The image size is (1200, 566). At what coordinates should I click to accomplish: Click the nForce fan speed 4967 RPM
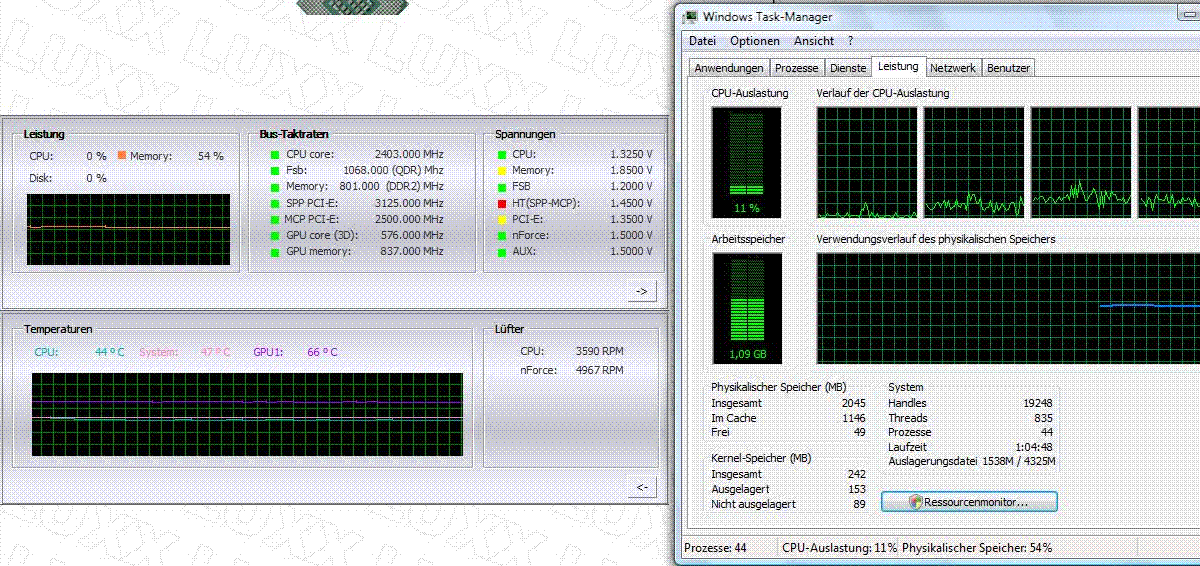coord(599,370)
